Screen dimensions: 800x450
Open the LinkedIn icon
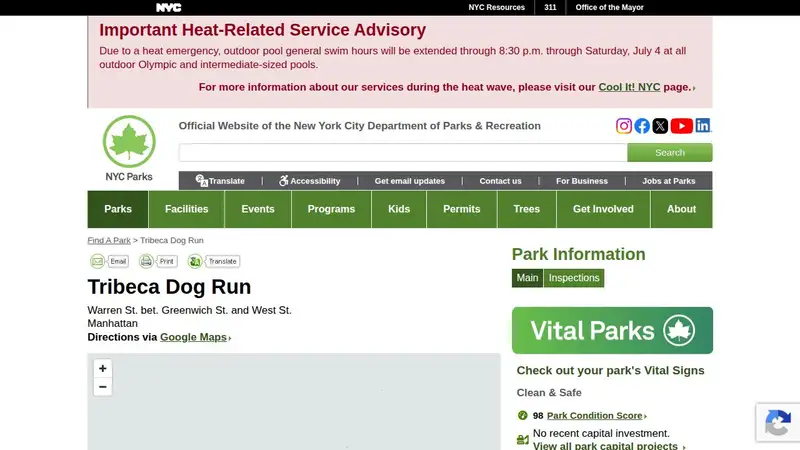[703, 126]
